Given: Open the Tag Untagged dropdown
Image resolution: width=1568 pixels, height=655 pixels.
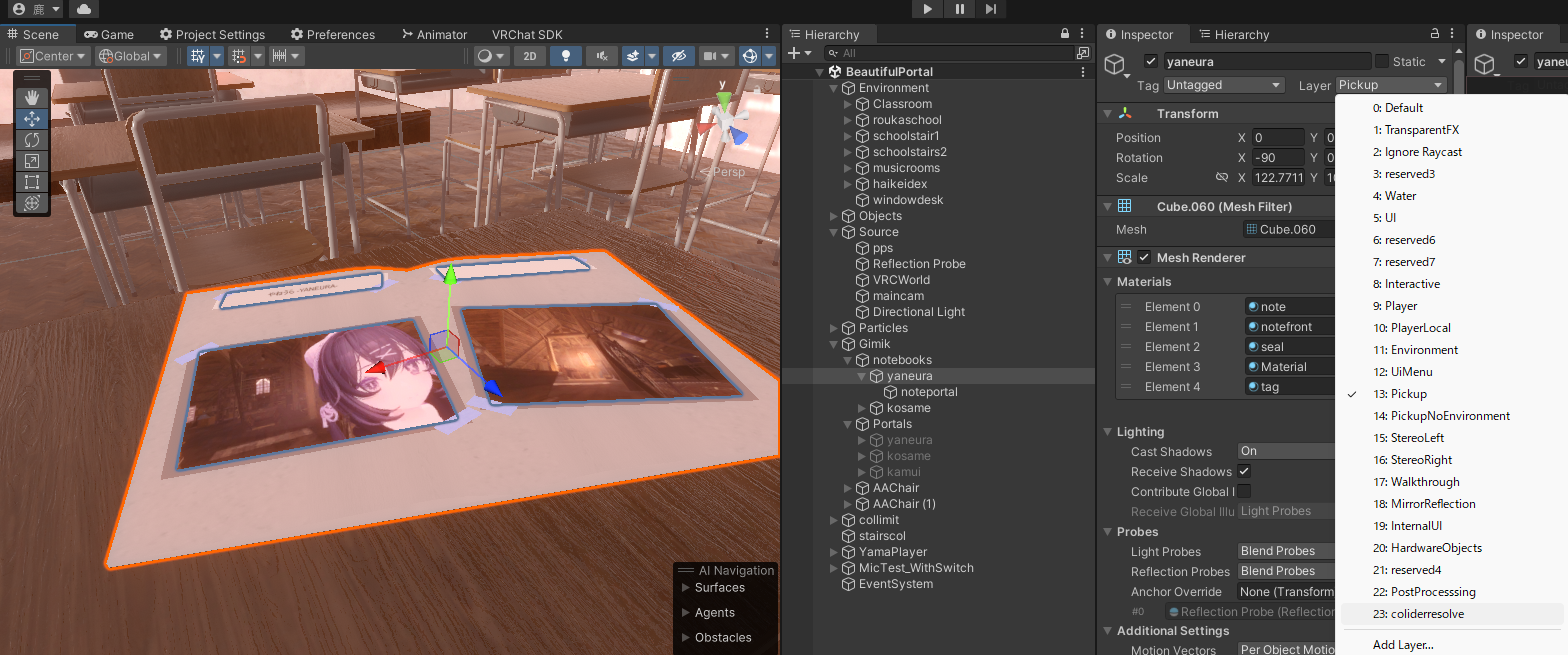Looking at the screenshot, I should coord(1224,85).
